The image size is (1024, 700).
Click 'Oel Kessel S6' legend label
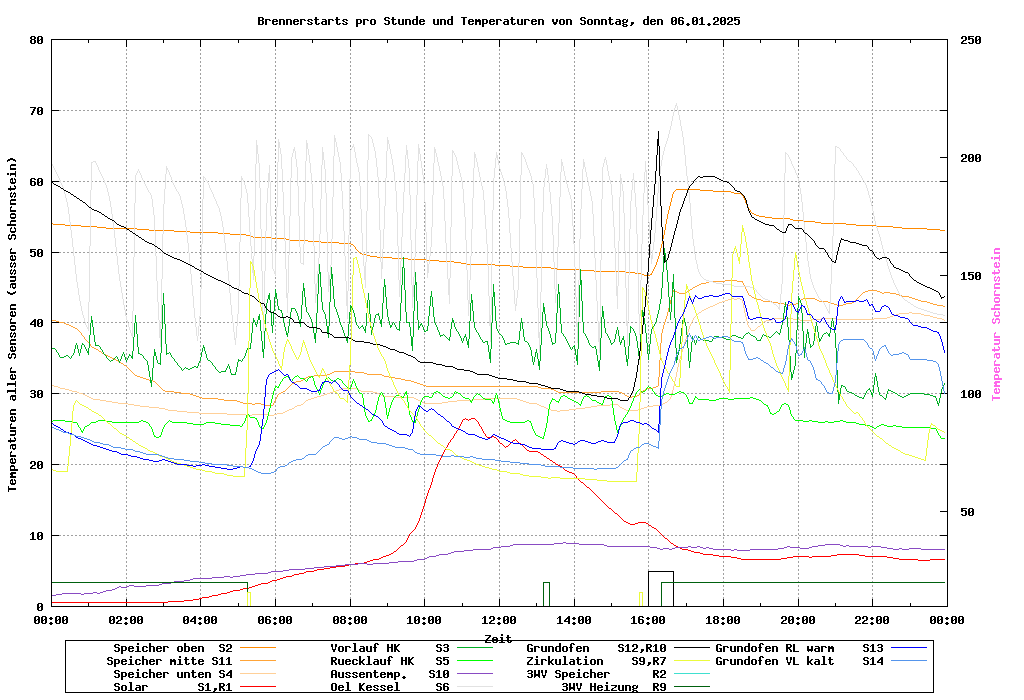[x=389, y=687]
